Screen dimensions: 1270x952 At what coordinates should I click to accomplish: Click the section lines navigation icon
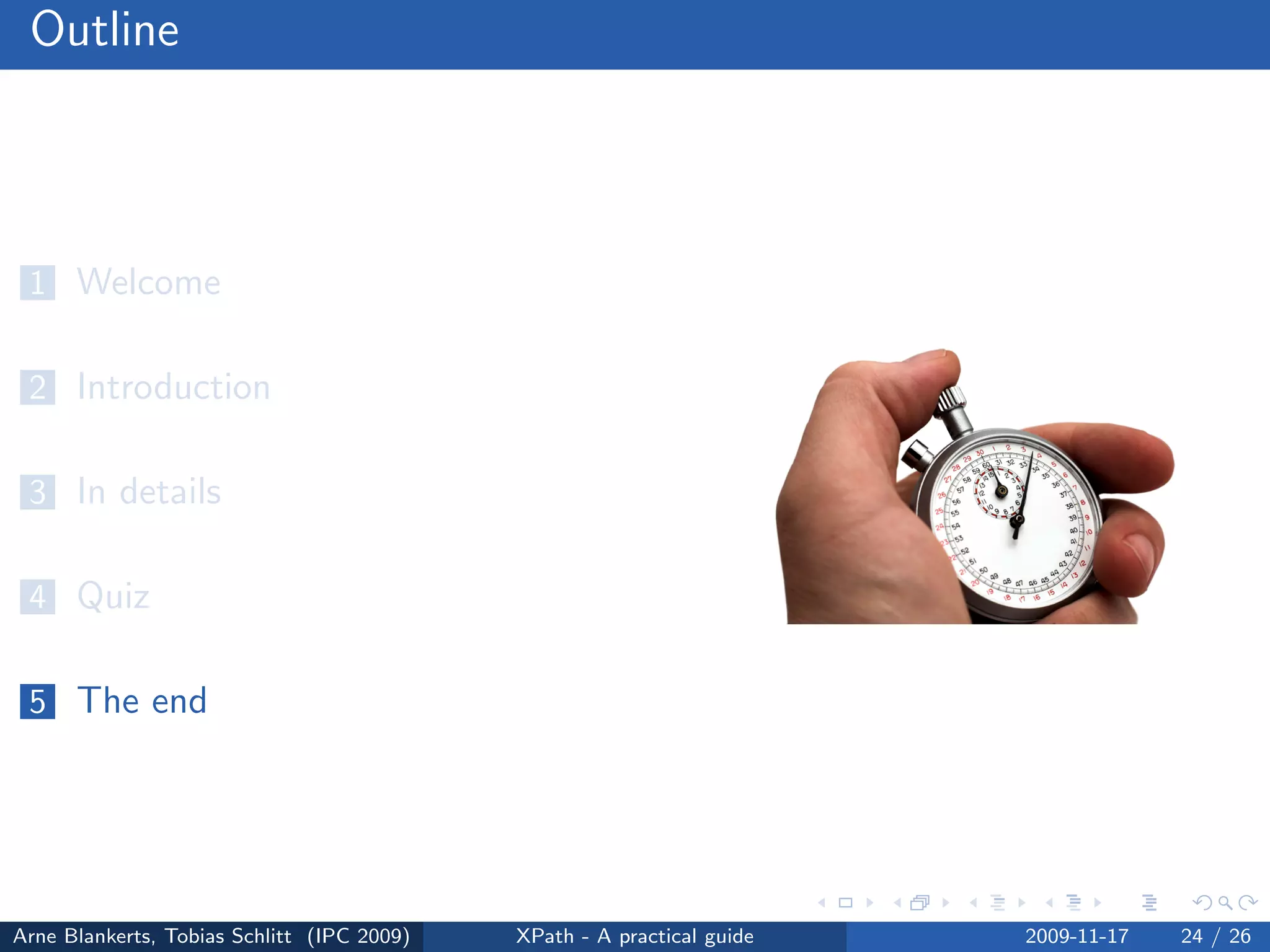click(1073, 903)
